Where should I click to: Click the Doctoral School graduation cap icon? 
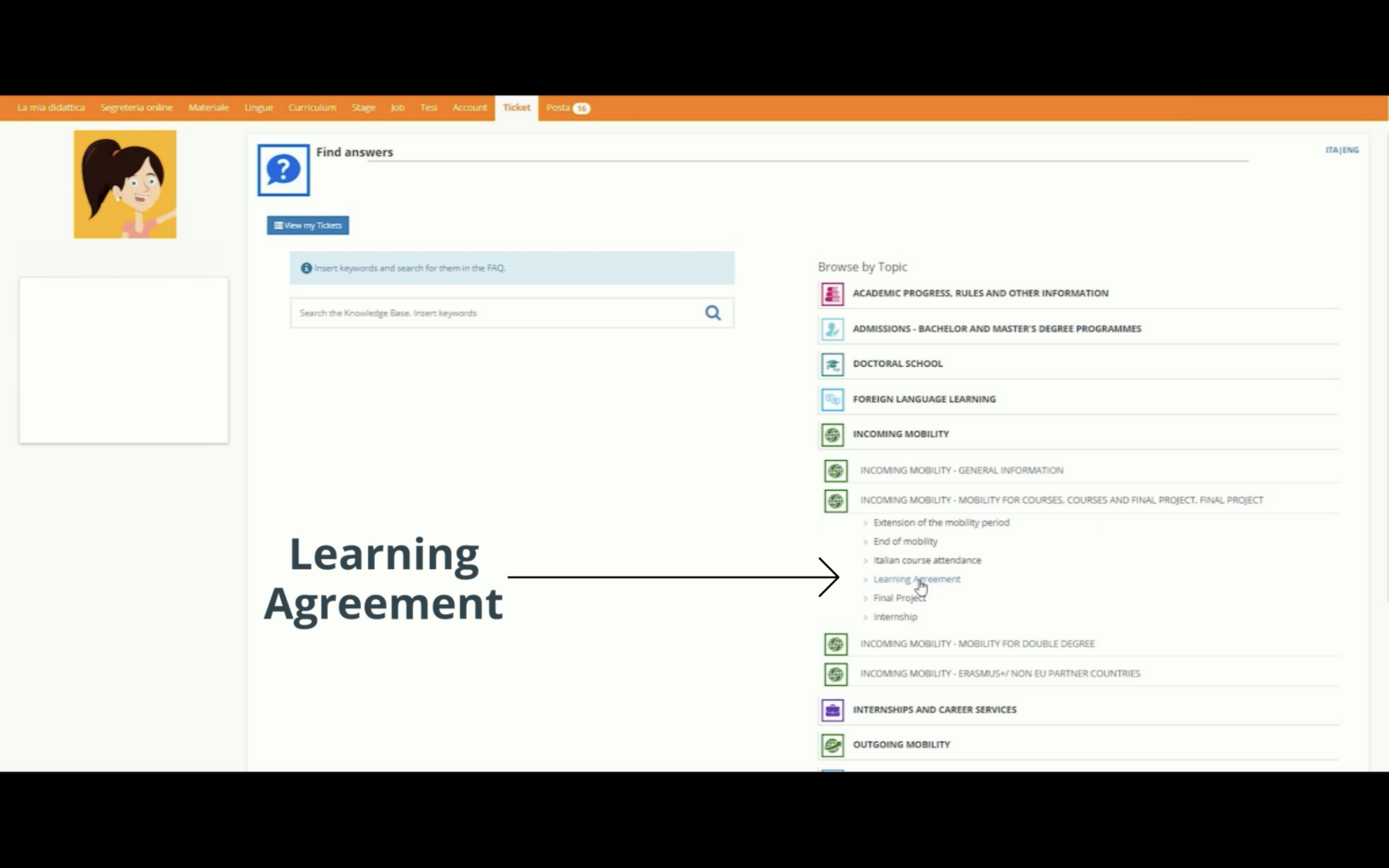click(832, 365)
